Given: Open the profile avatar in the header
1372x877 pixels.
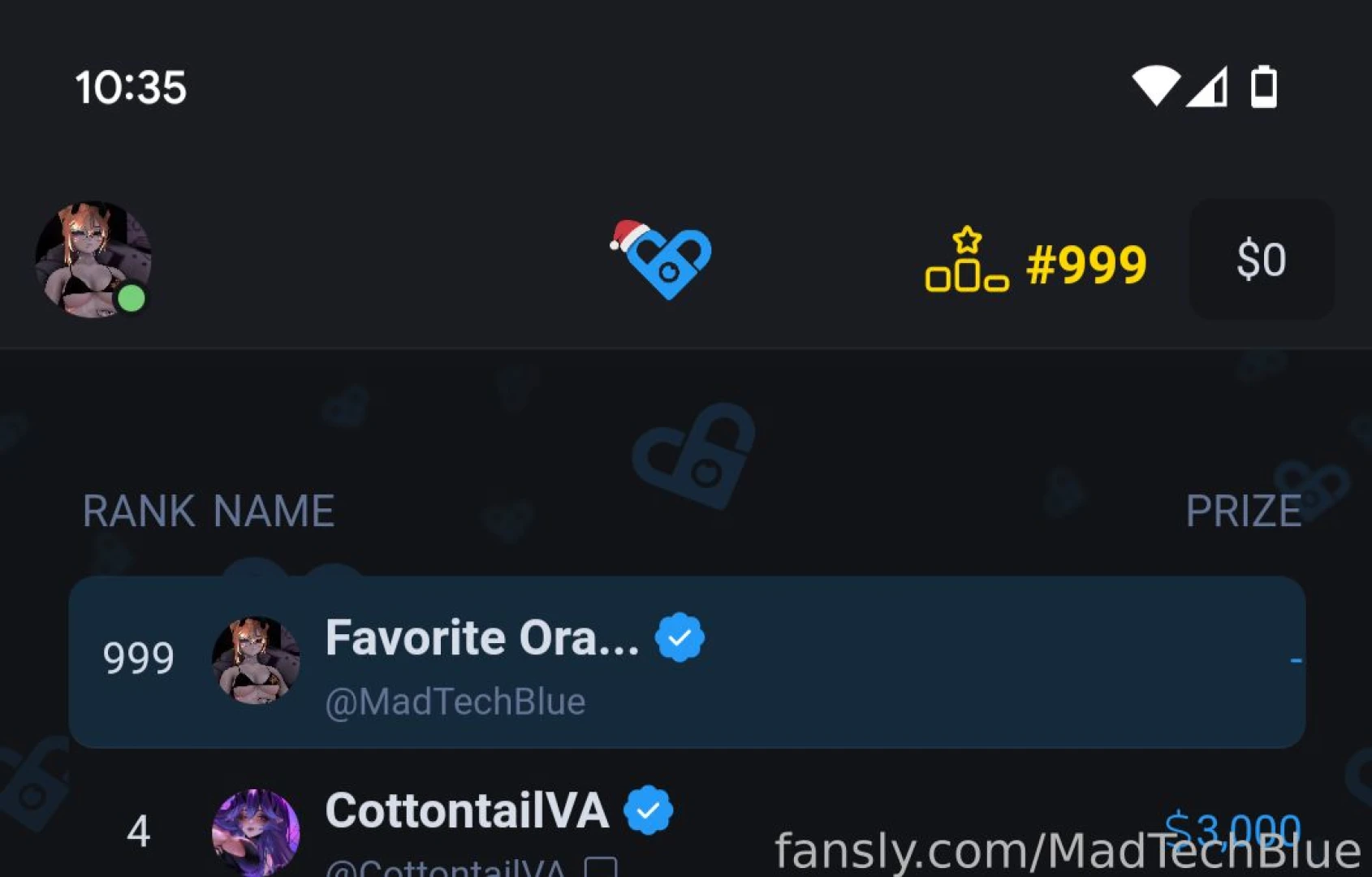Looking at the screenshot, I should click(x=93, y=259).
